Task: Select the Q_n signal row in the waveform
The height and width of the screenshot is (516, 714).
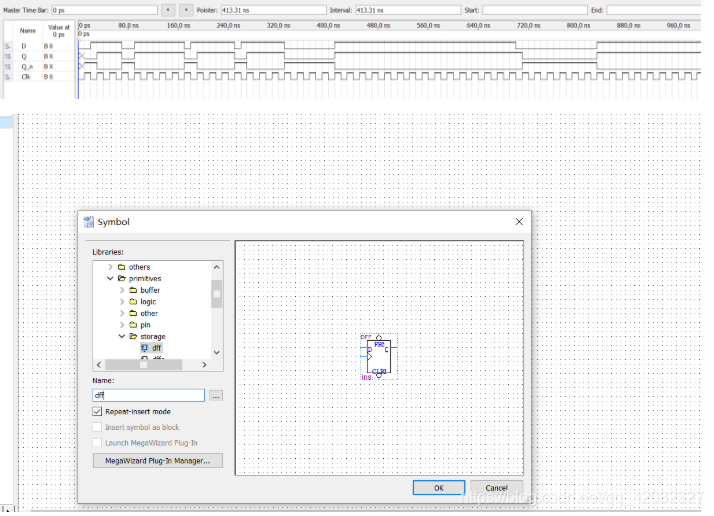Action: (39, 66)
